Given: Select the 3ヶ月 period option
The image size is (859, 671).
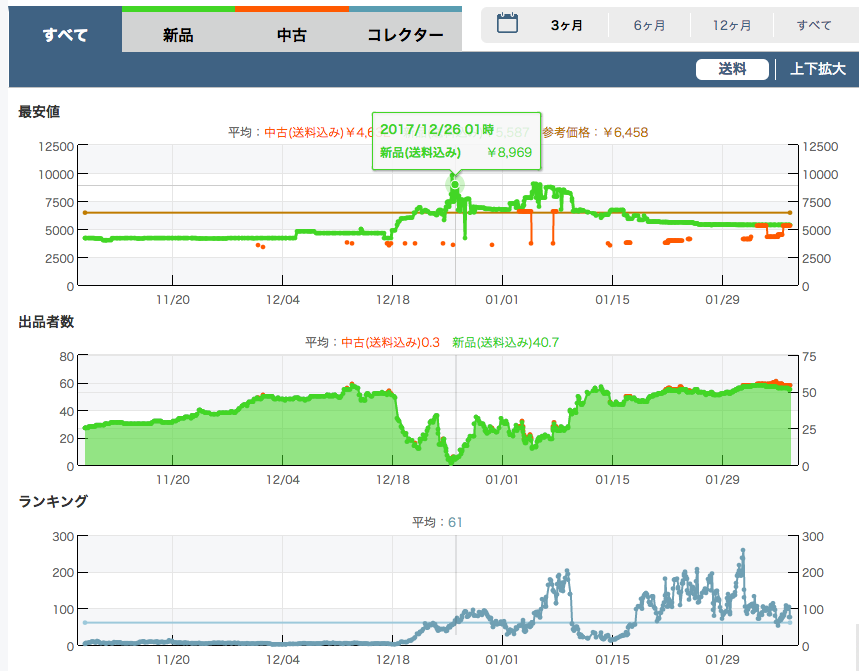Looking at the screenshot, I should tap(567, 26).
